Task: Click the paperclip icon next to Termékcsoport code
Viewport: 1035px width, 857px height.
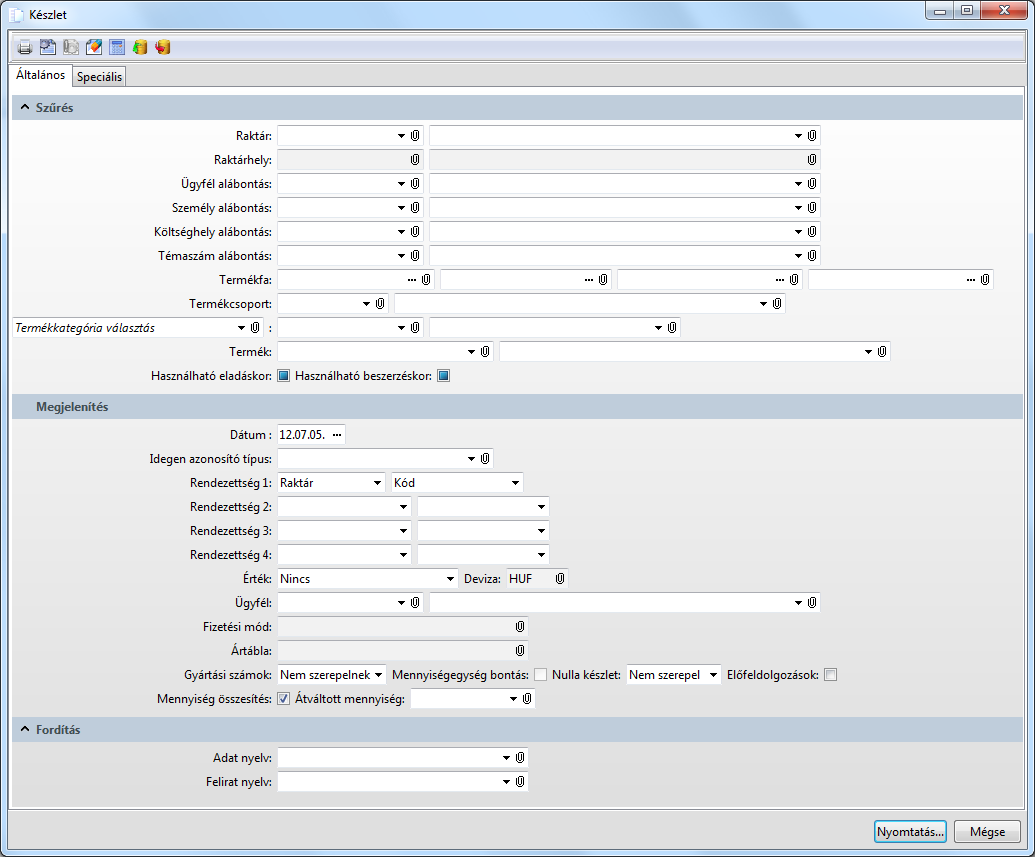Action: click(380, 303)
